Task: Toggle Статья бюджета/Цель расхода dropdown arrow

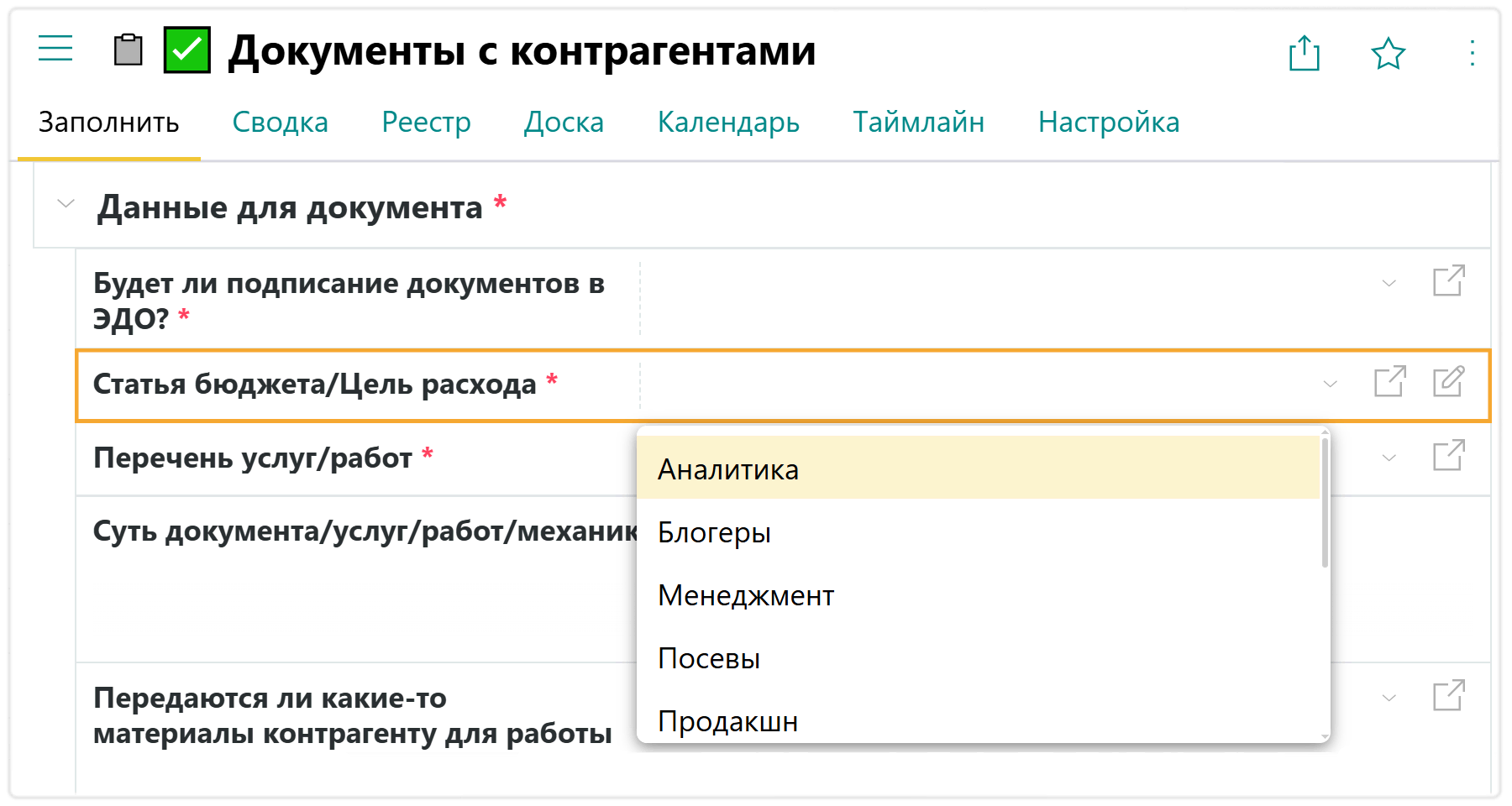Action: (1330, 385)
